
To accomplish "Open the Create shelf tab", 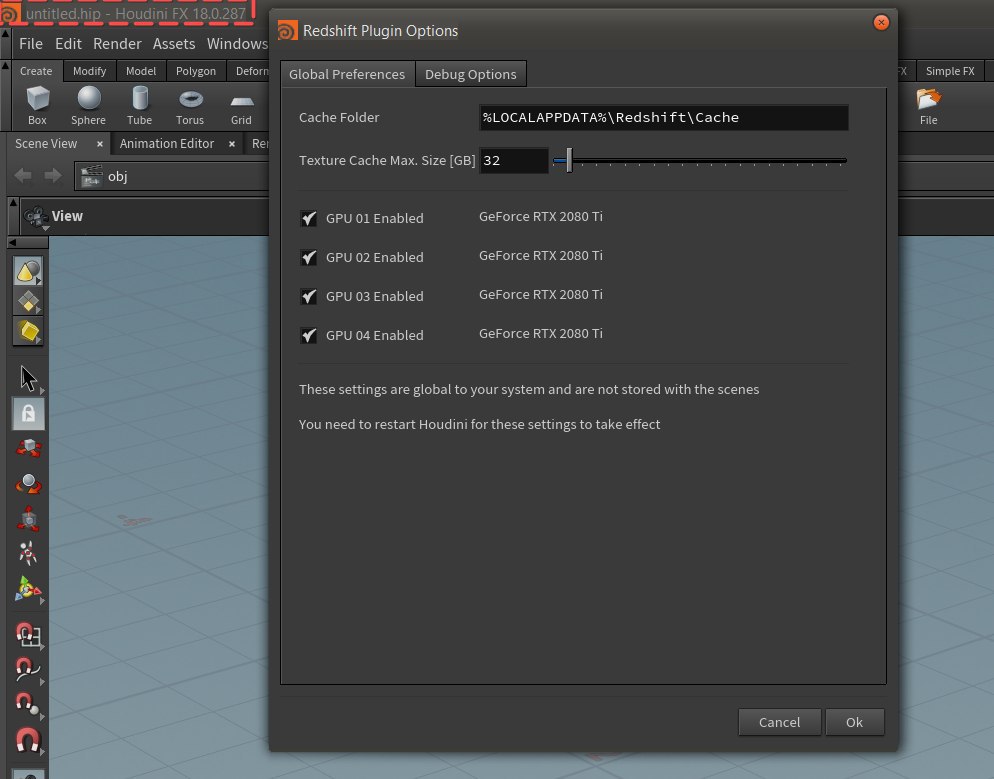I will coord(36,71).
